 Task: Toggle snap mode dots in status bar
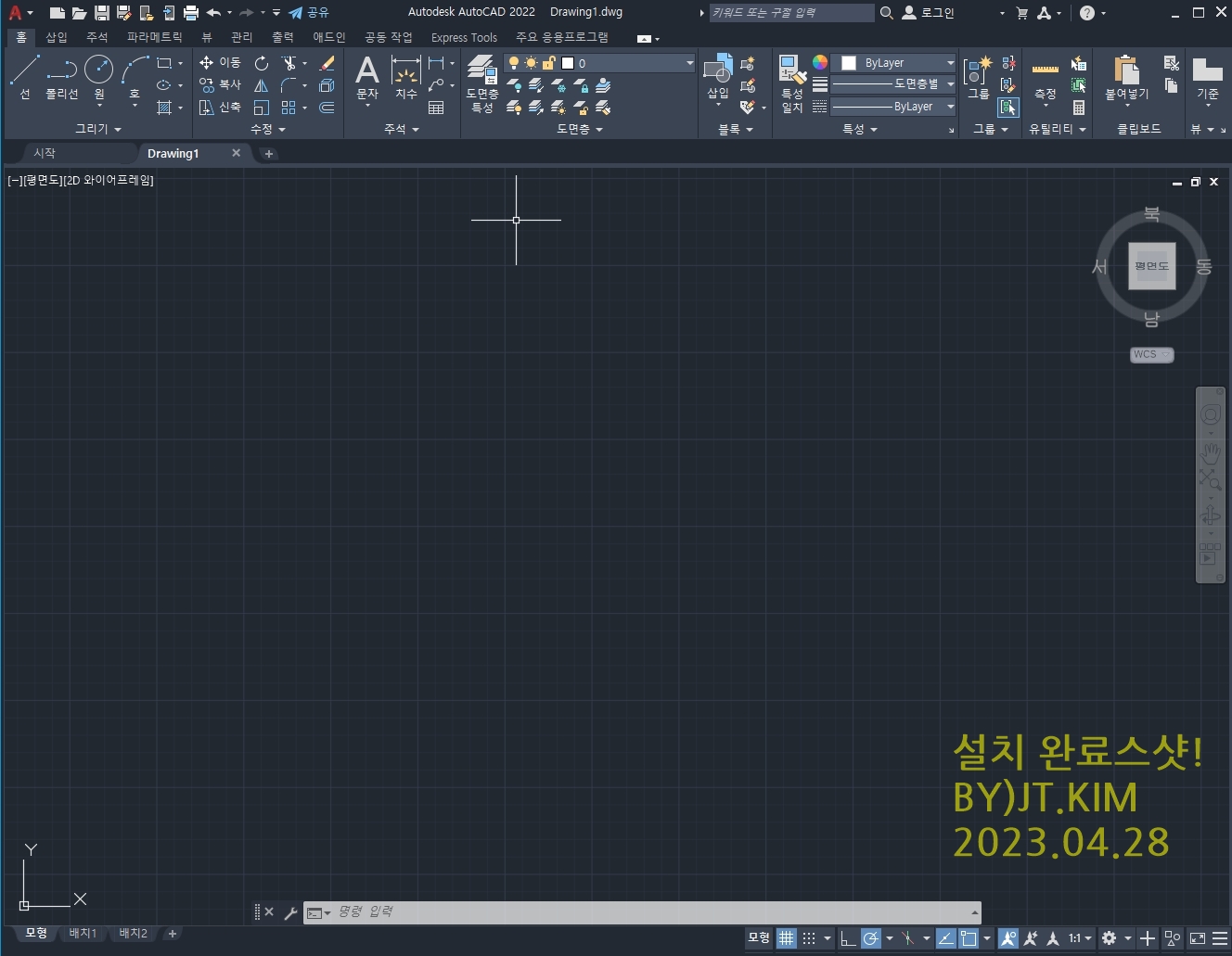pyautogui.click(x=809, y=938)
